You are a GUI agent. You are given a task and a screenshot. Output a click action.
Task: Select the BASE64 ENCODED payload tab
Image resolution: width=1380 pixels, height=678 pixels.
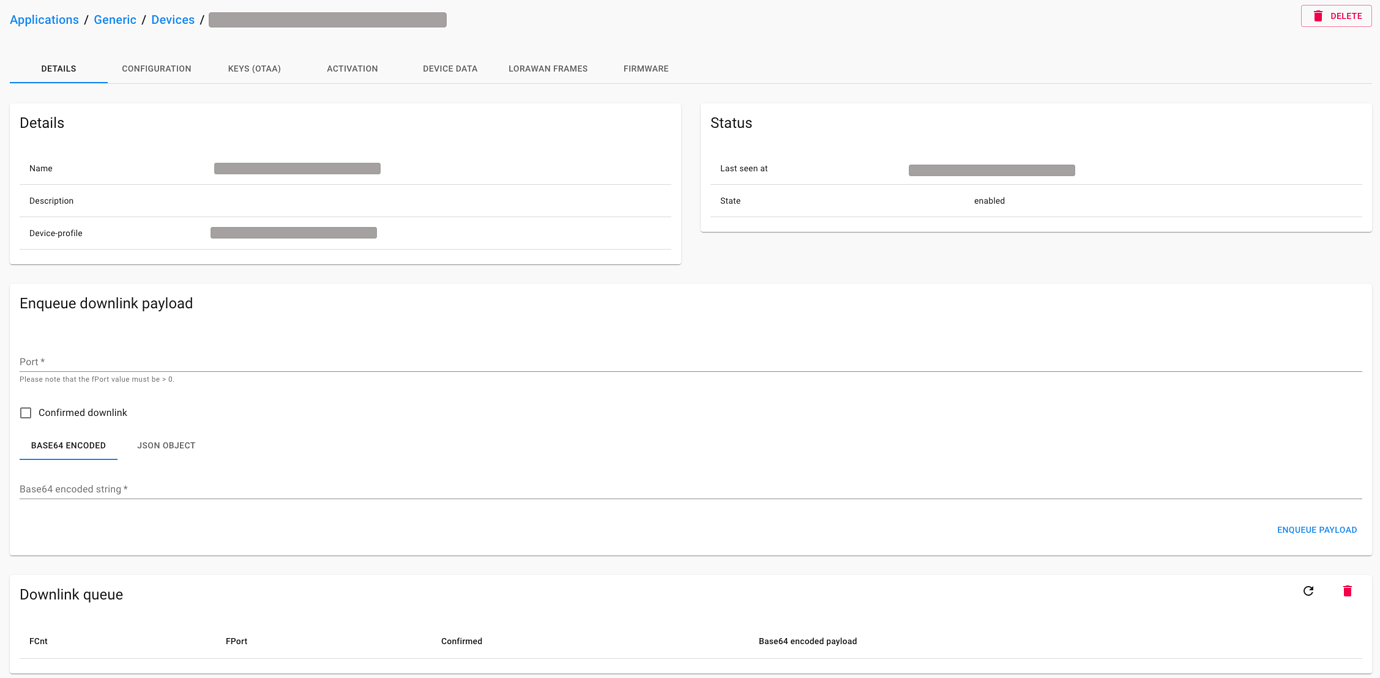pos(67,445)
